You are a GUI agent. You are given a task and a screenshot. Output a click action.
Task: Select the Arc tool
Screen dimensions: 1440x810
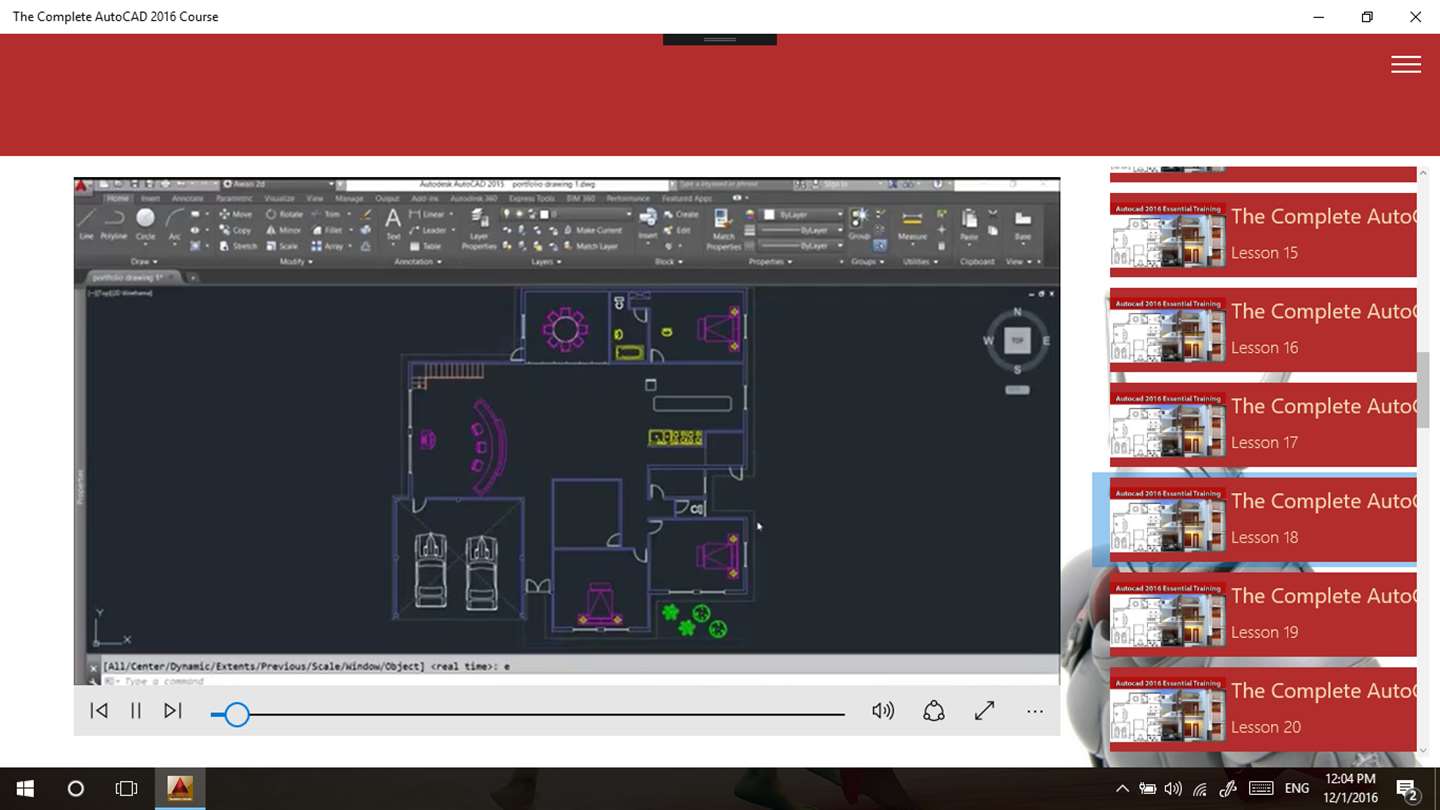174,225
